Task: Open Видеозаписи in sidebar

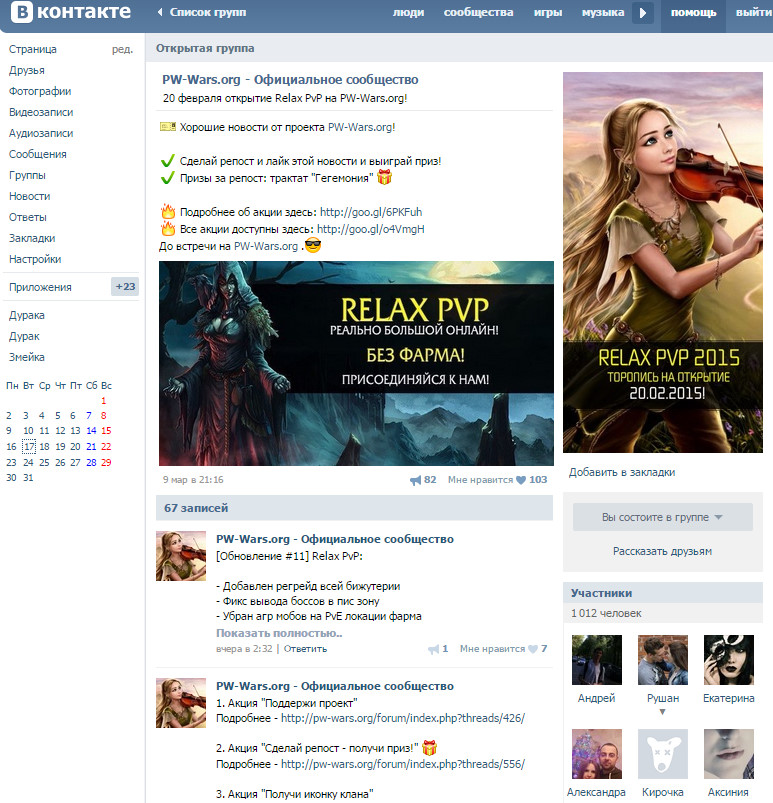Action: tap(41, 112)
